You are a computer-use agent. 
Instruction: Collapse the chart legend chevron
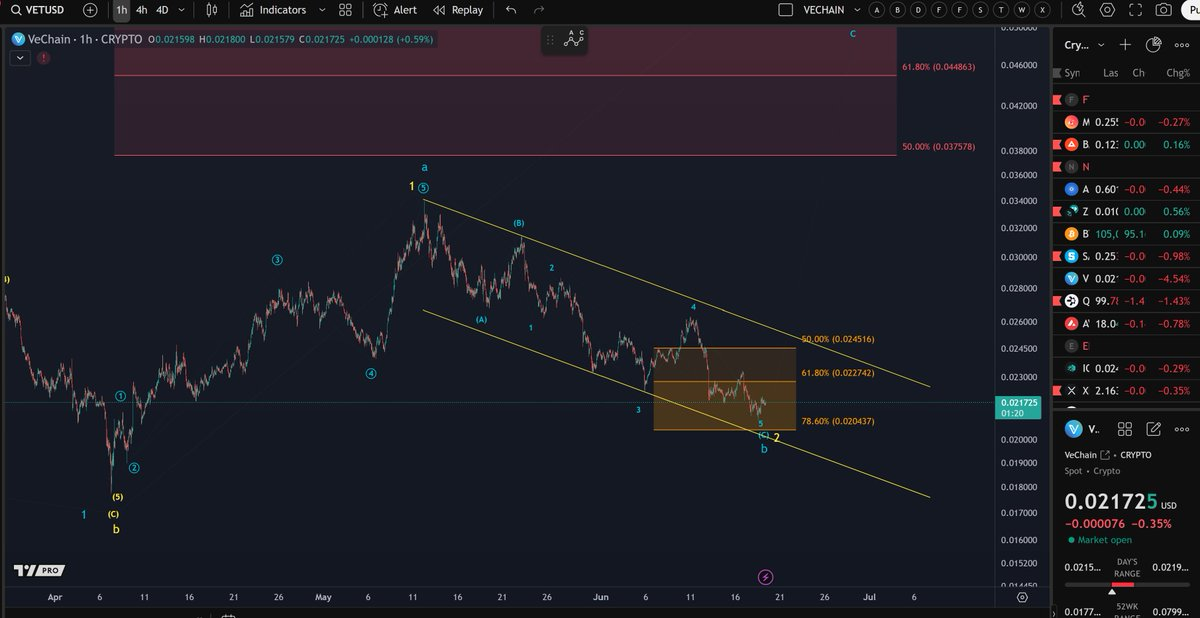(x=21, y=58)
